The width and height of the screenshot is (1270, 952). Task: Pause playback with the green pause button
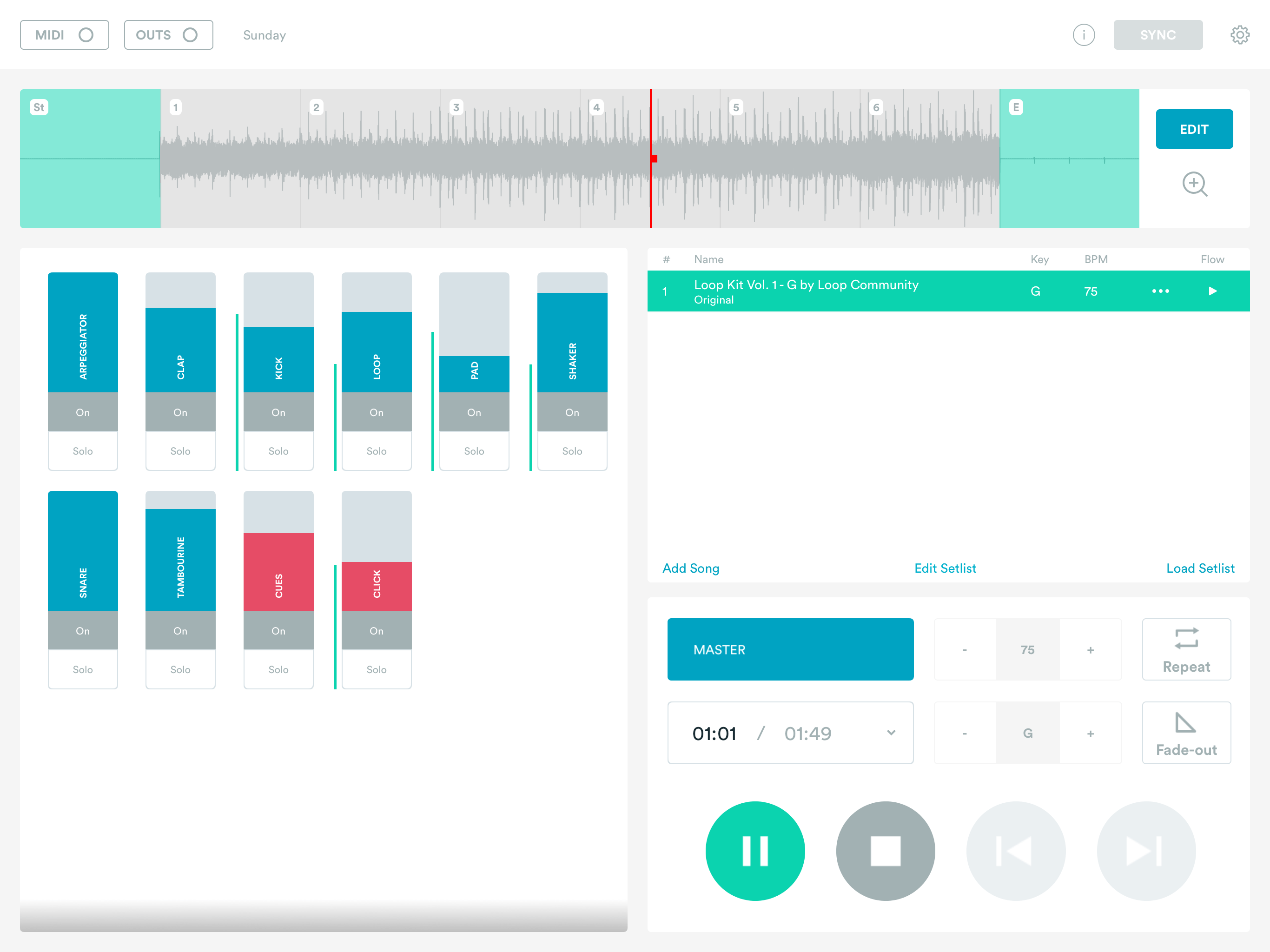pyautogui.click(x=754, y=850)
